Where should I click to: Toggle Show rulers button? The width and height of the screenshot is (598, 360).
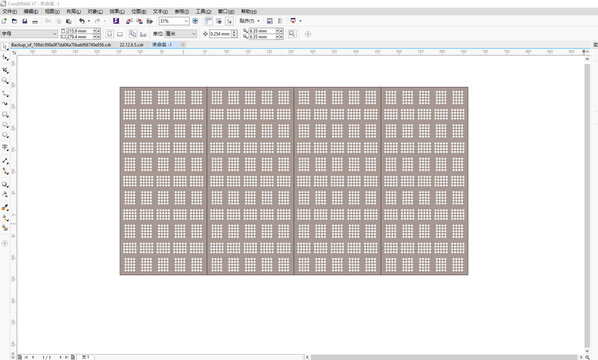tap(209, 21)
